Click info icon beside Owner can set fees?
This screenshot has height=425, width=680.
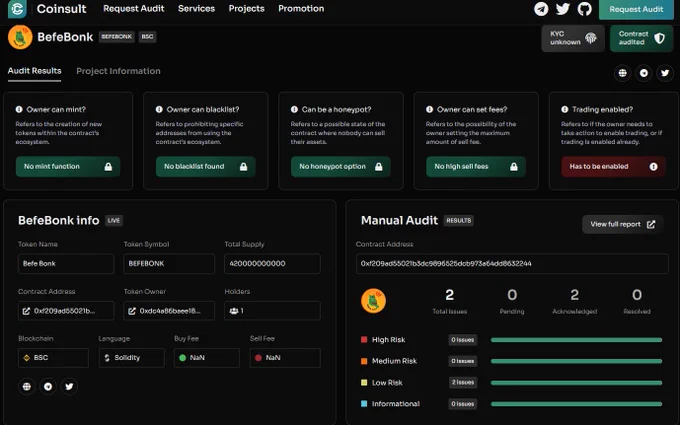(x=429, y=109)
